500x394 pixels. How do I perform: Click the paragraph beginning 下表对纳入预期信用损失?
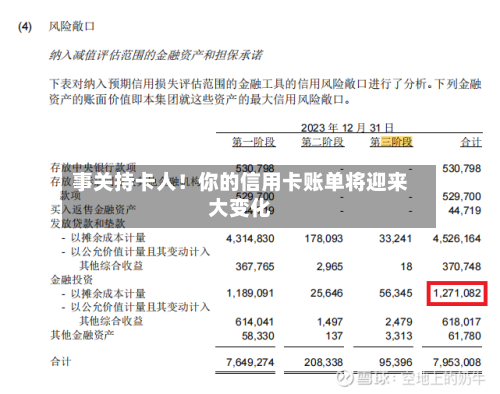[265, 92]
